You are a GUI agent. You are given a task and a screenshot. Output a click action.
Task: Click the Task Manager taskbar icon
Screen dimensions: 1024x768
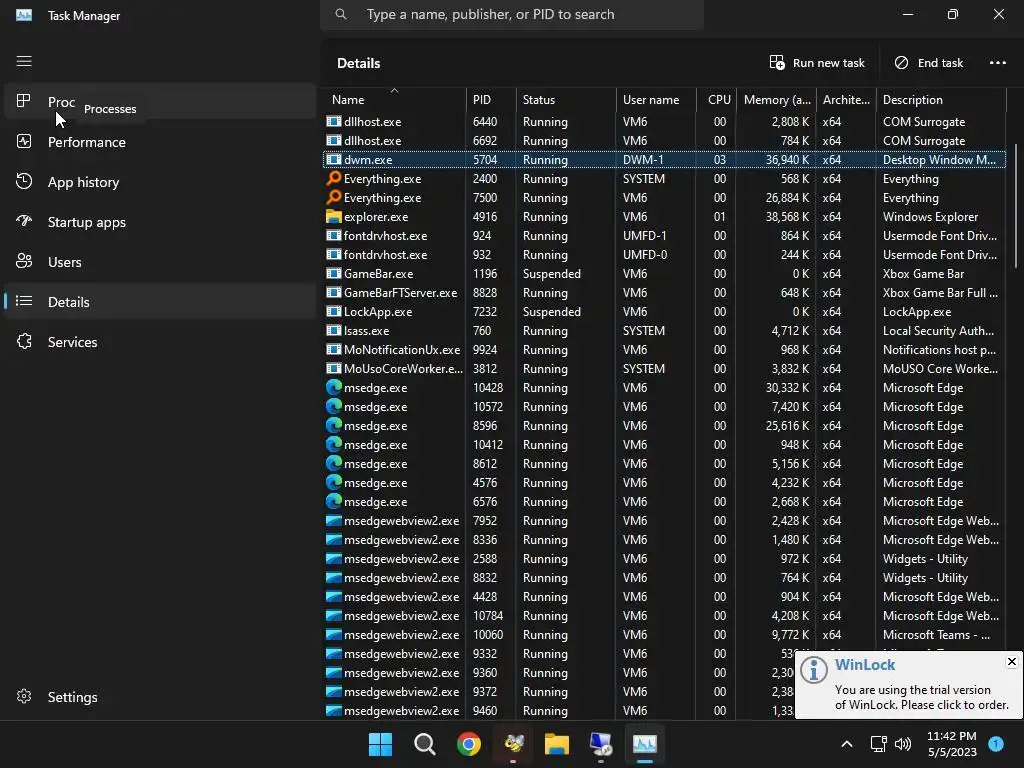[645, 744]
